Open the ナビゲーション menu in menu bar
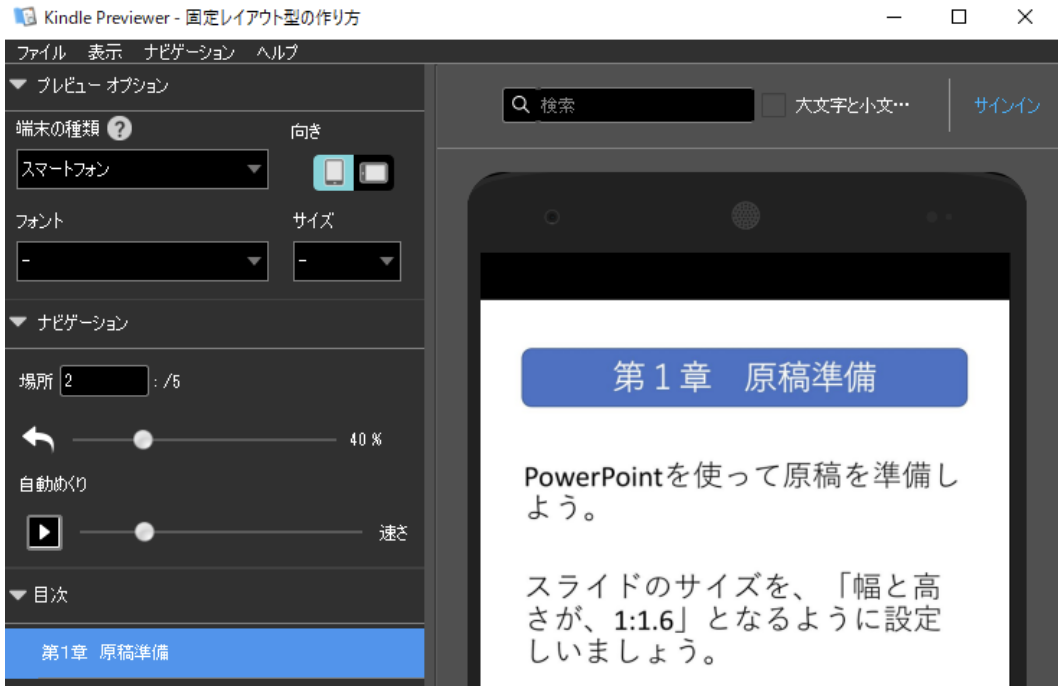The width and height of the screenshot is (1058, 686). coord(189,52)
